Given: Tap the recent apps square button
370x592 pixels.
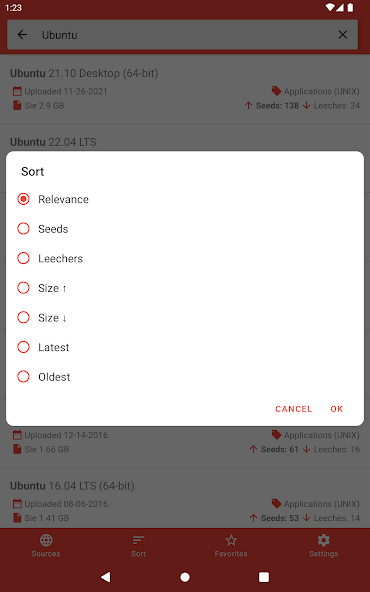Looking at the screenshot, I should pyautogui.click(x=264, y=577).
